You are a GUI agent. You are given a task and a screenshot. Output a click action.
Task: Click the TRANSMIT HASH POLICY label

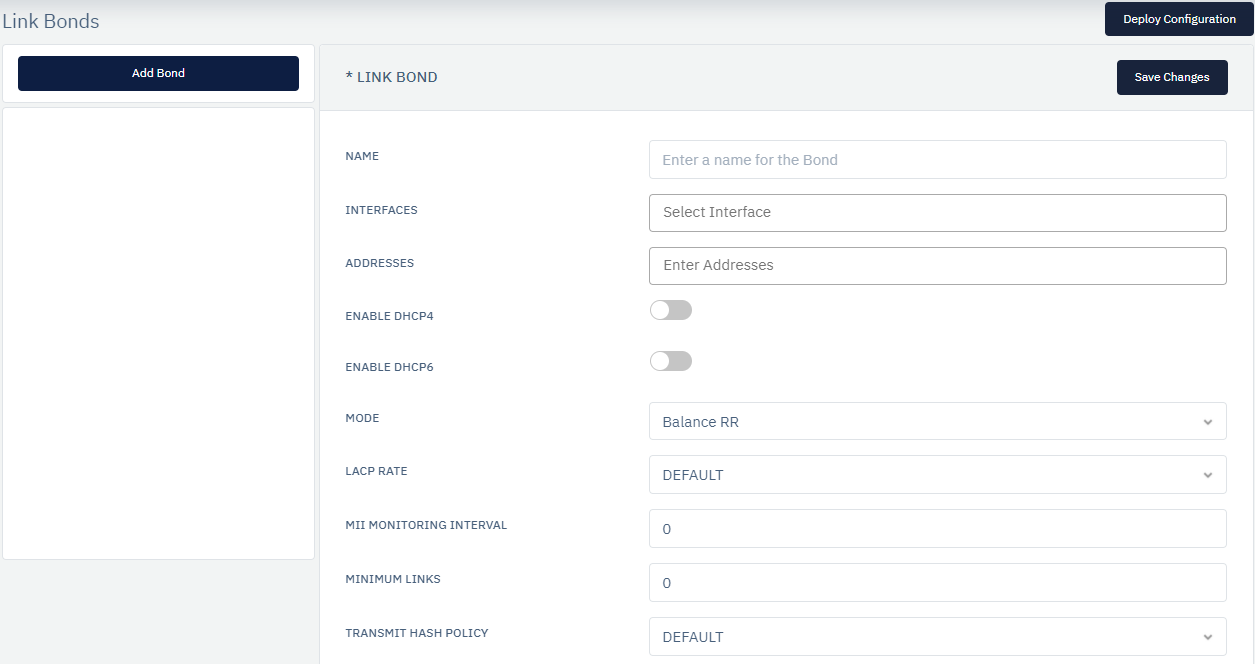417,633
